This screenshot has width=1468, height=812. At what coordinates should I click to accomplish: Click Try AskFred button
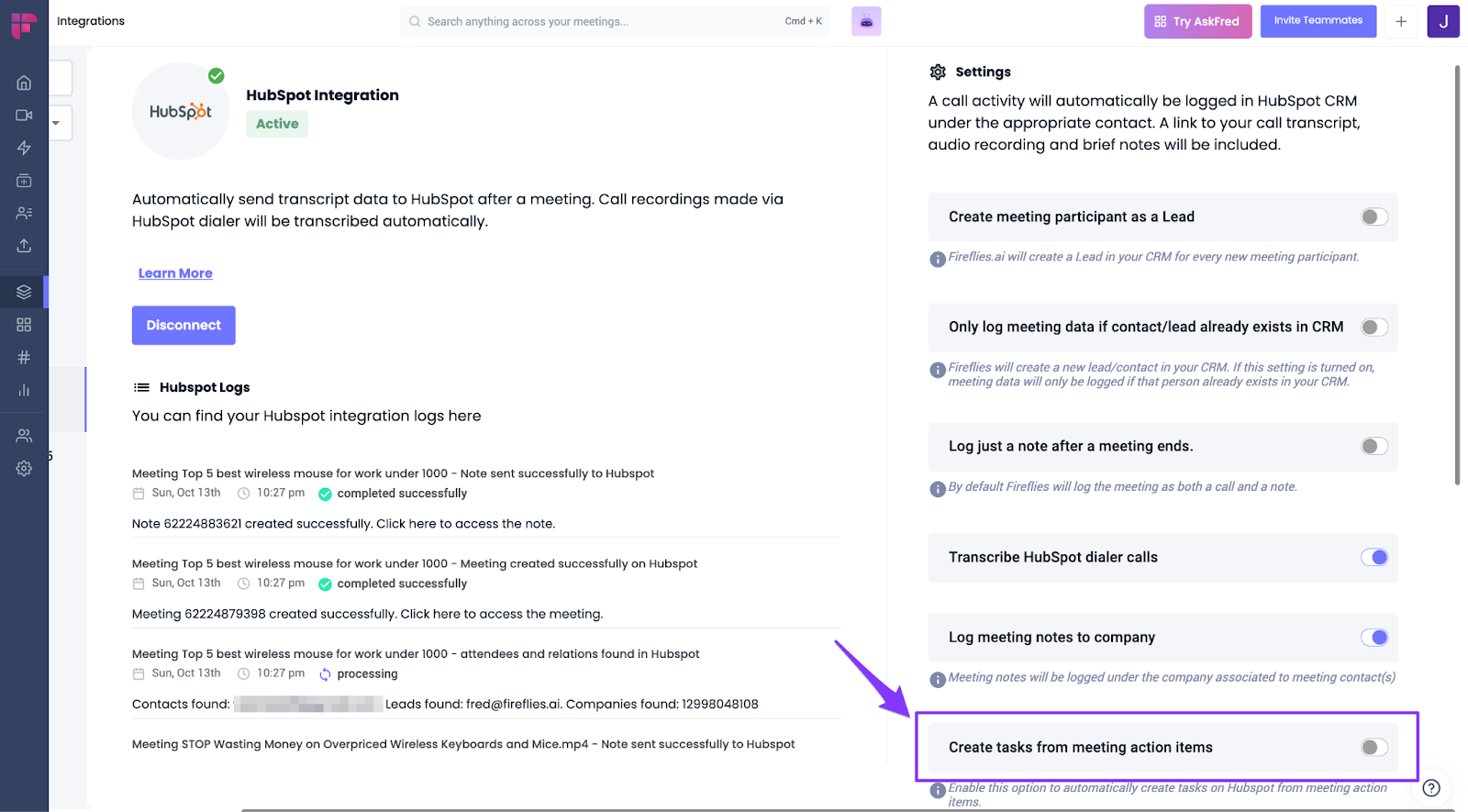(1197, 21)
